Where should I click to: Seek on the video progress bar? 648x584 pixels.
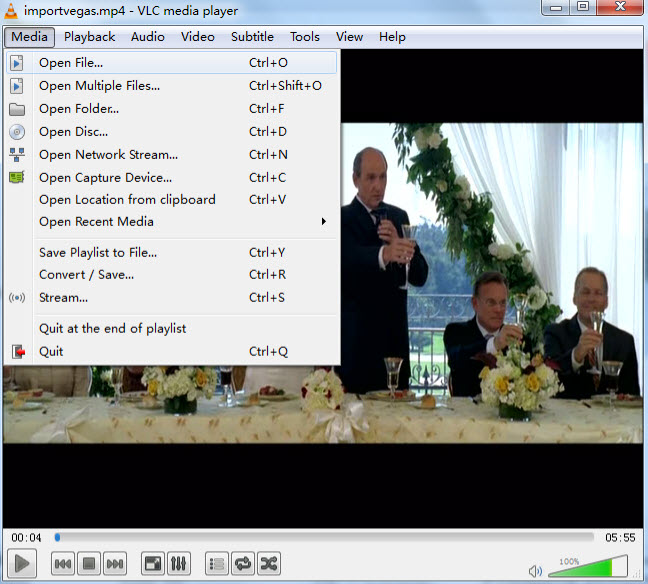tap(324, 537)
